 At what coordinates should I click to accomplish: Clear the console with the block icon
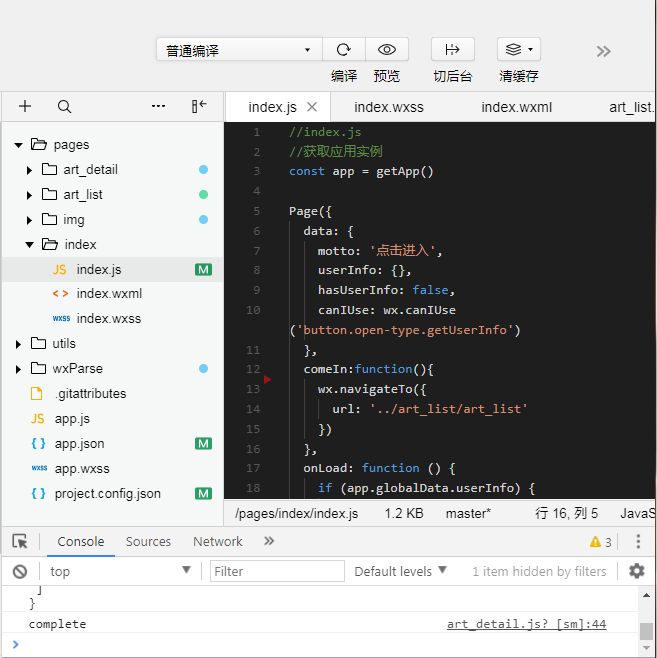pos(20,571)
